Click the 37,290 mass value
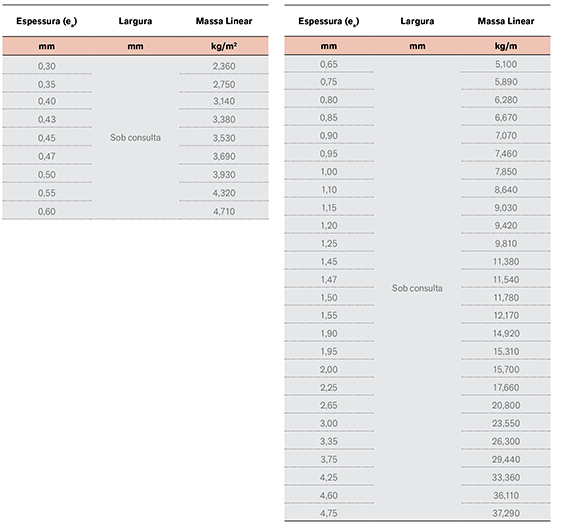Viewport: 588px width, 526px height. point(506,513)
